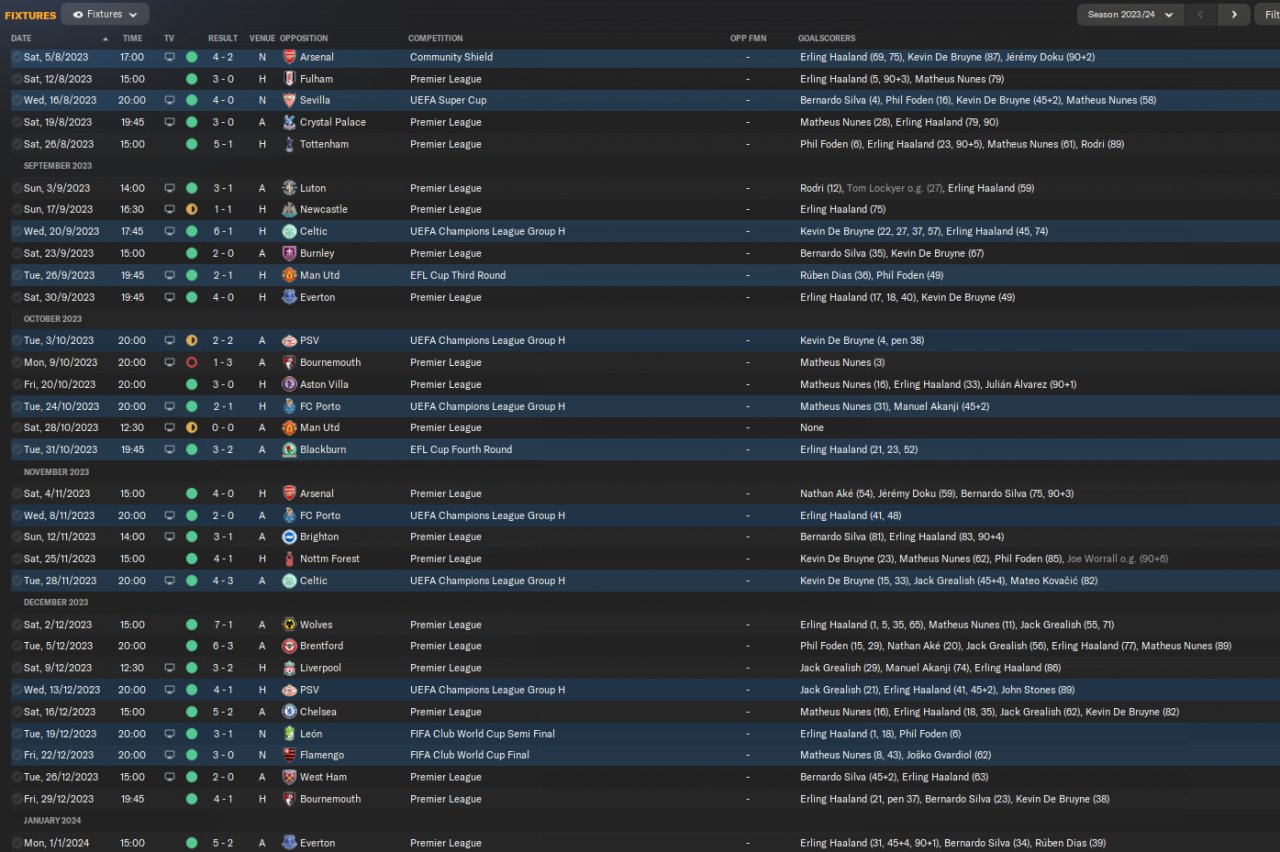The image size is (1280, 852).
Task: Click the Wolves club badge
Action: [290, 625]
